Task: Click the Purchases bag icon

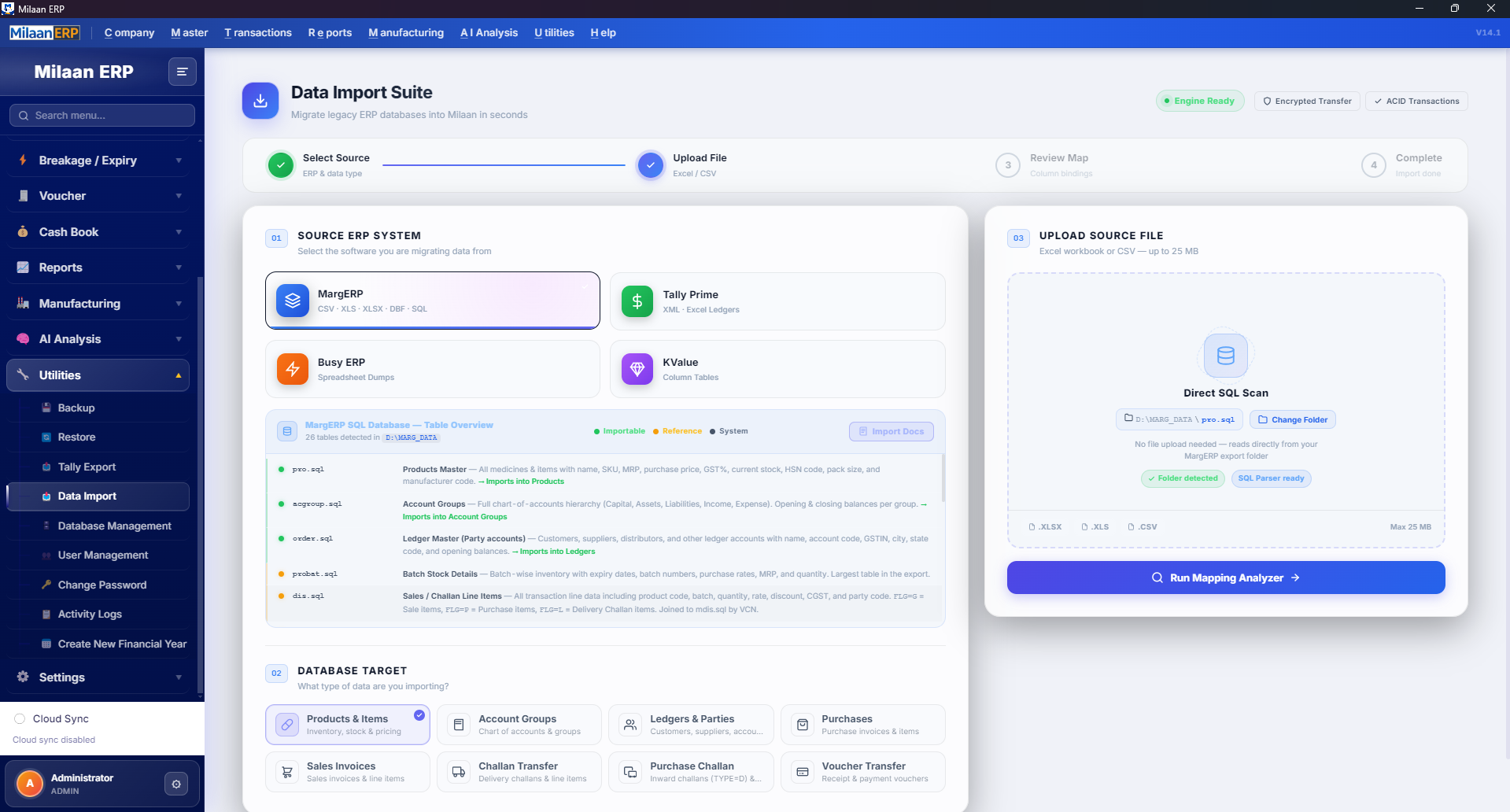Action: (x=803, y=725)
